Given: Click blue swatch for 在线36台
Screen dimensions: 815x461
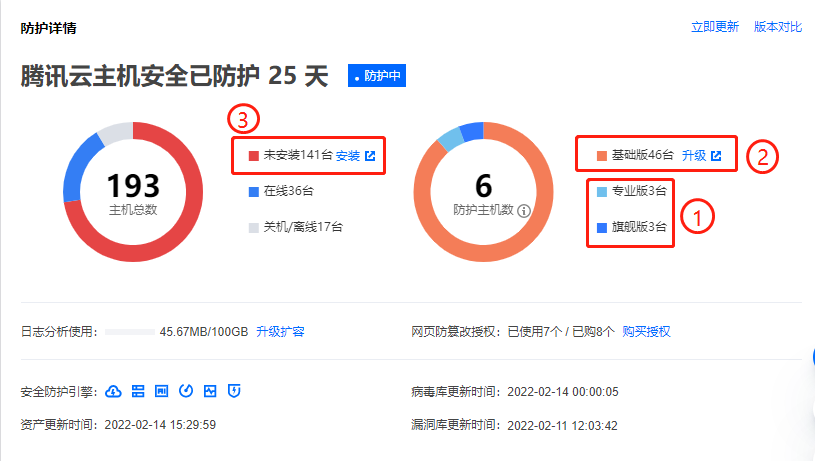Looking at the screenshot, I should point(254,192).
